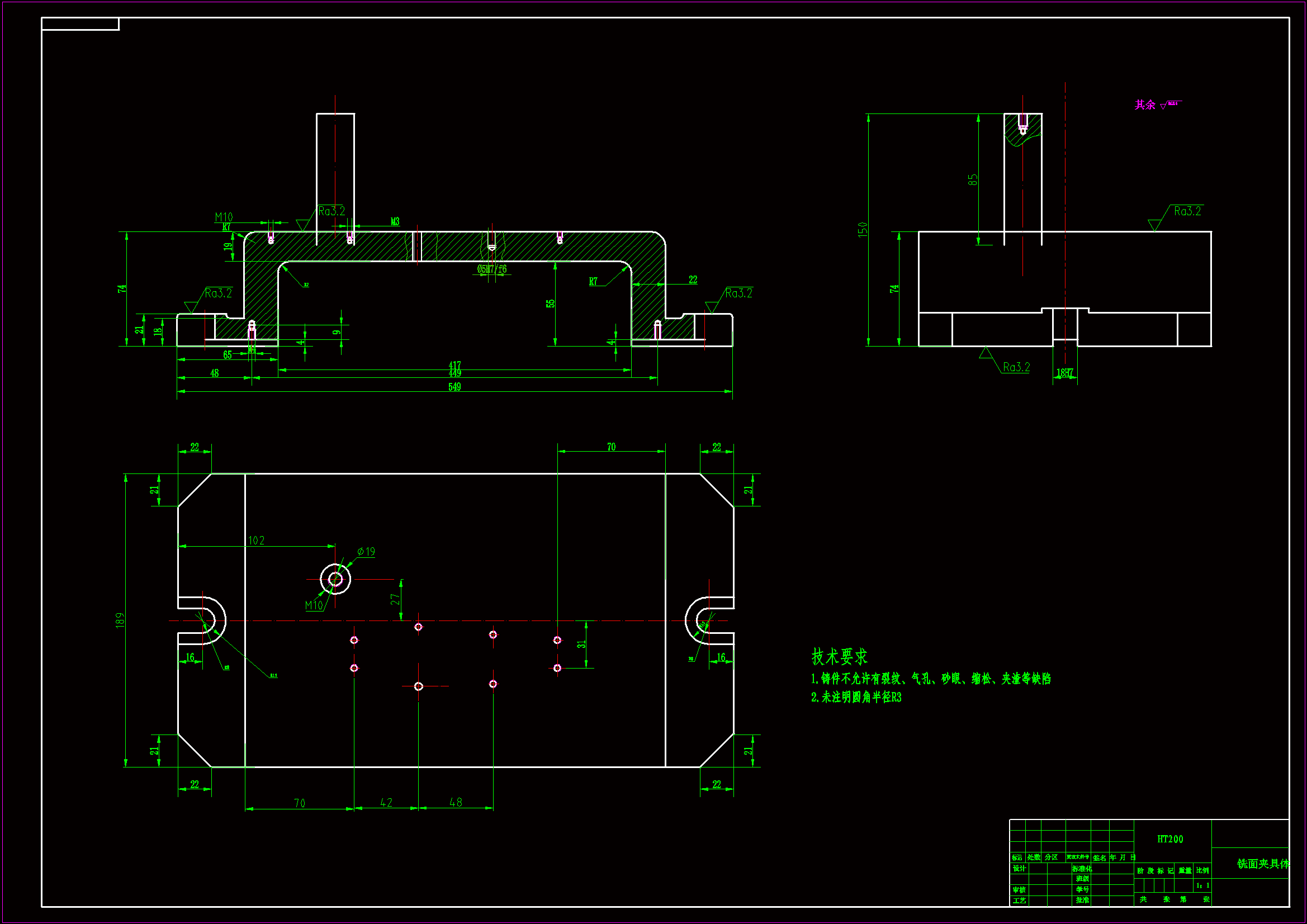Click the Φ5H7/f6 fit annotation
The width and height of the screenshot is (1307, 924).
492,269
